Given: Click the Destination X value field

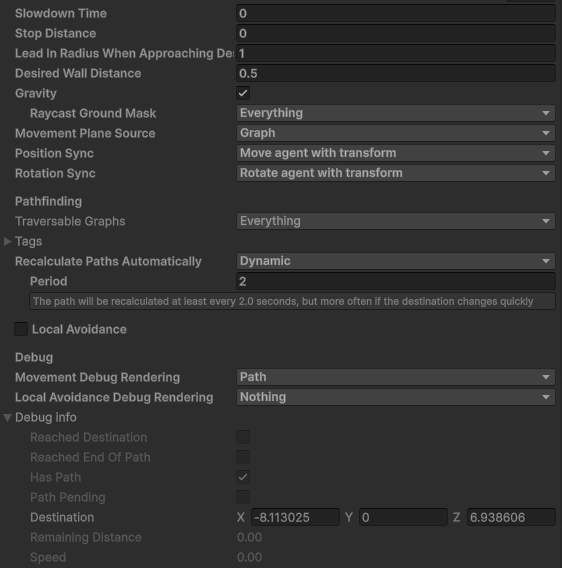Looking at the screenshot, I should click(x=295, y=517).
